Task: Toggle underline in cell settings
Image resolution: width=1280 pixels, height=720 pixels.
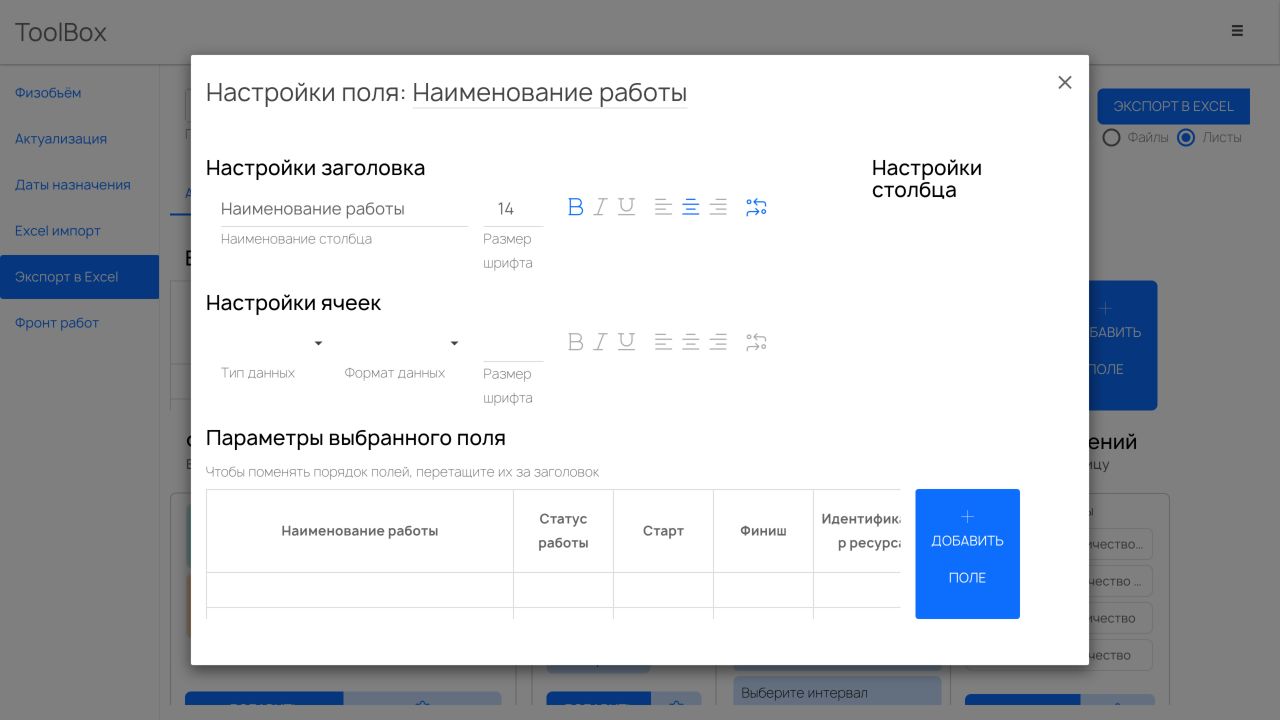Action: point(626,342)
